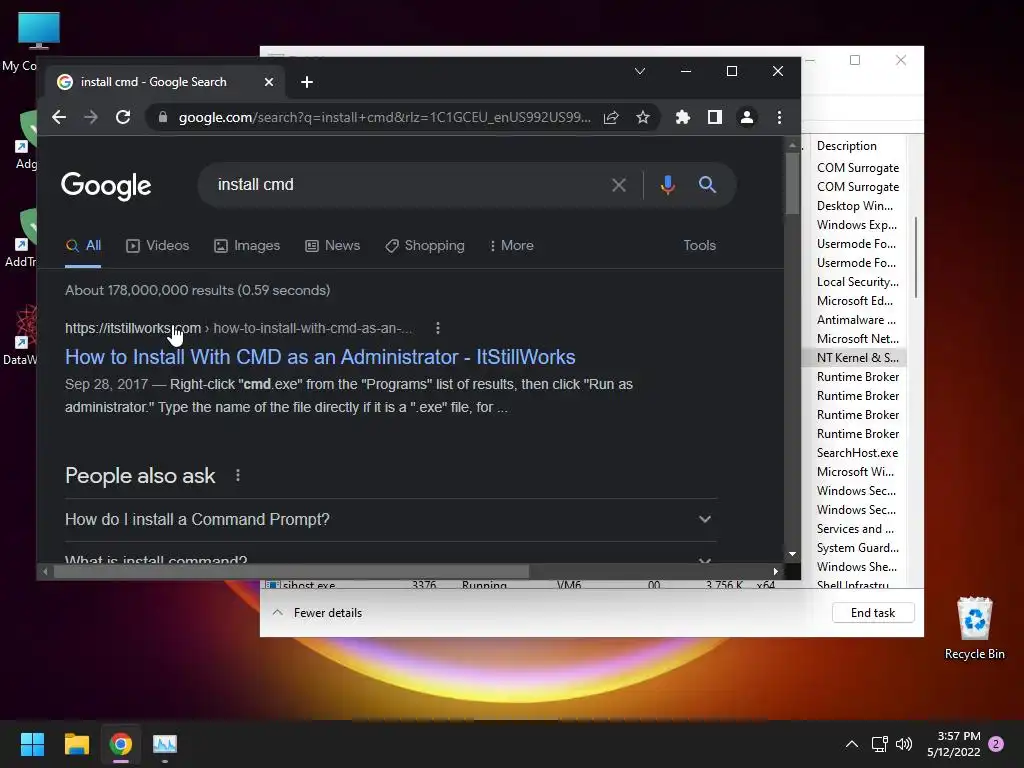Start voice search with microphone
This screenshot has width=1024, height=768.
pos(667,185)
